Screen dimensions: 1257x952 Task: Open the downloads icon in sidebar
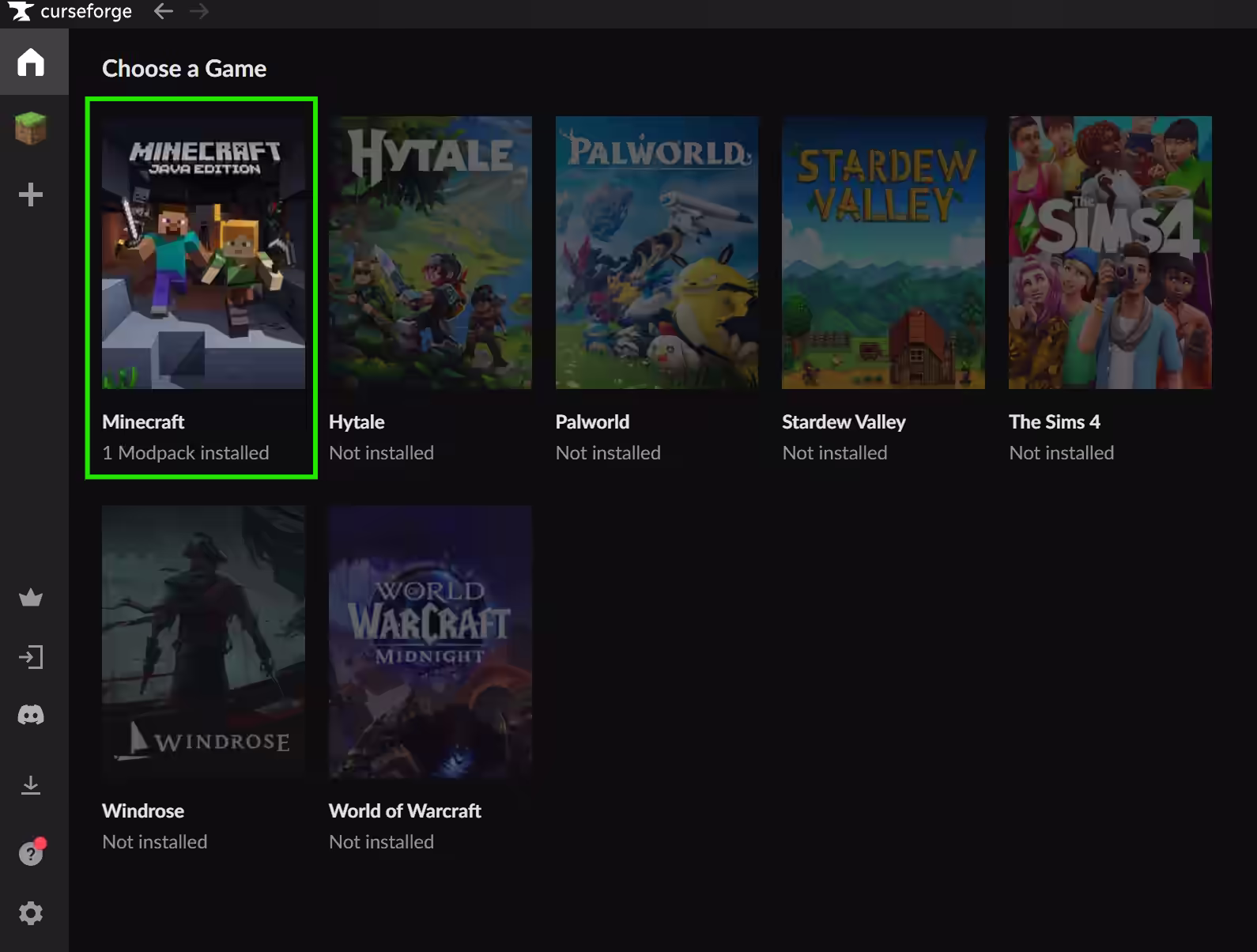pyautogui.click(x=31, y=785)
